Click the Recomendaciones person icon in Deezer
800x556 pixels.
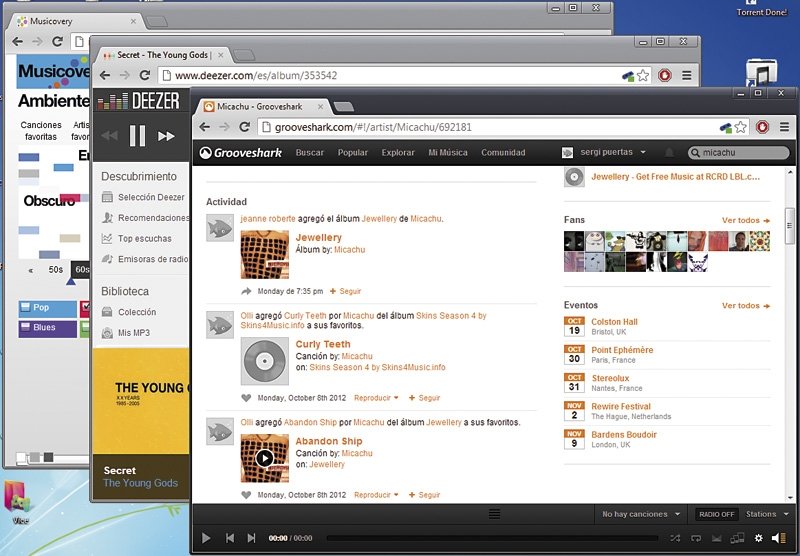107,218
